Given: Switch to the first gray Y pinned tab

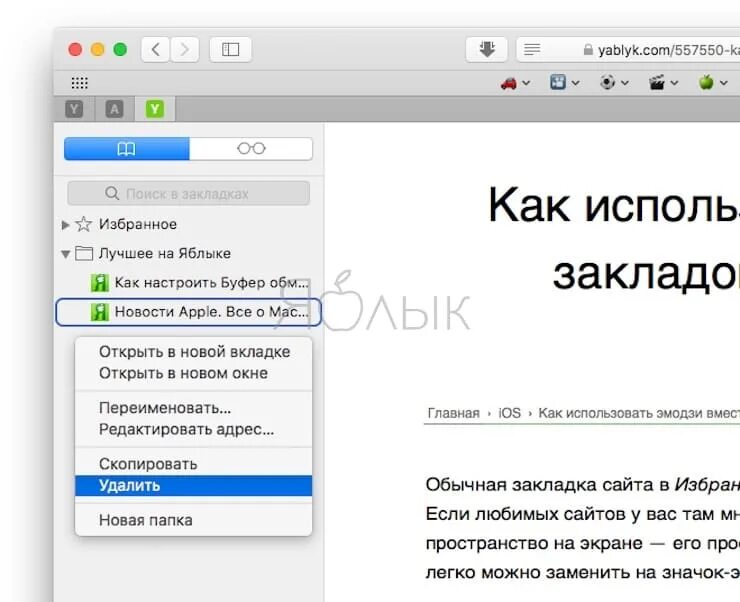Looking at the screenshot, I should (74, 109).
